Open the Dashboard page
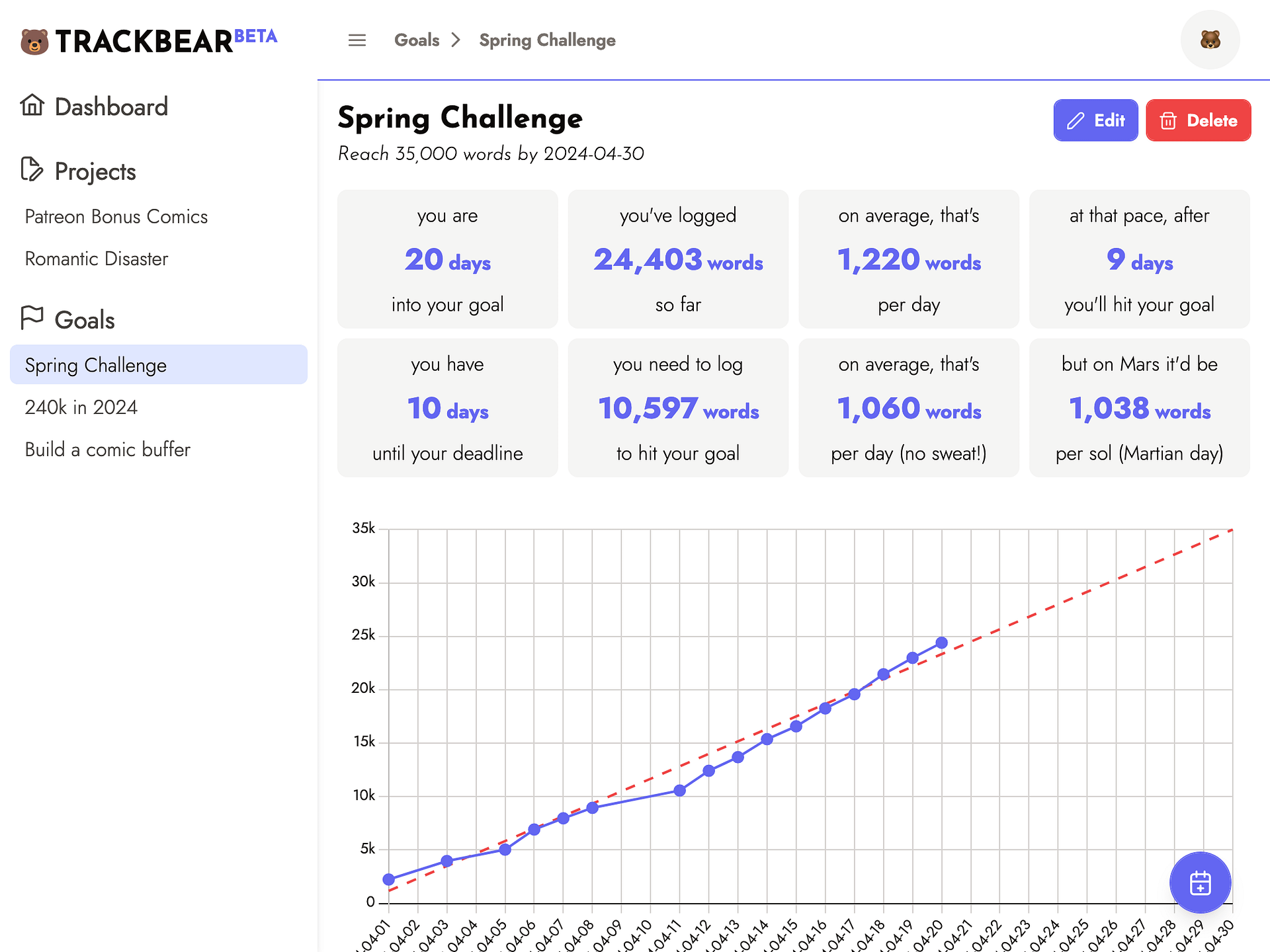The width and height of the screenshot is (1270, 952). 111,107
